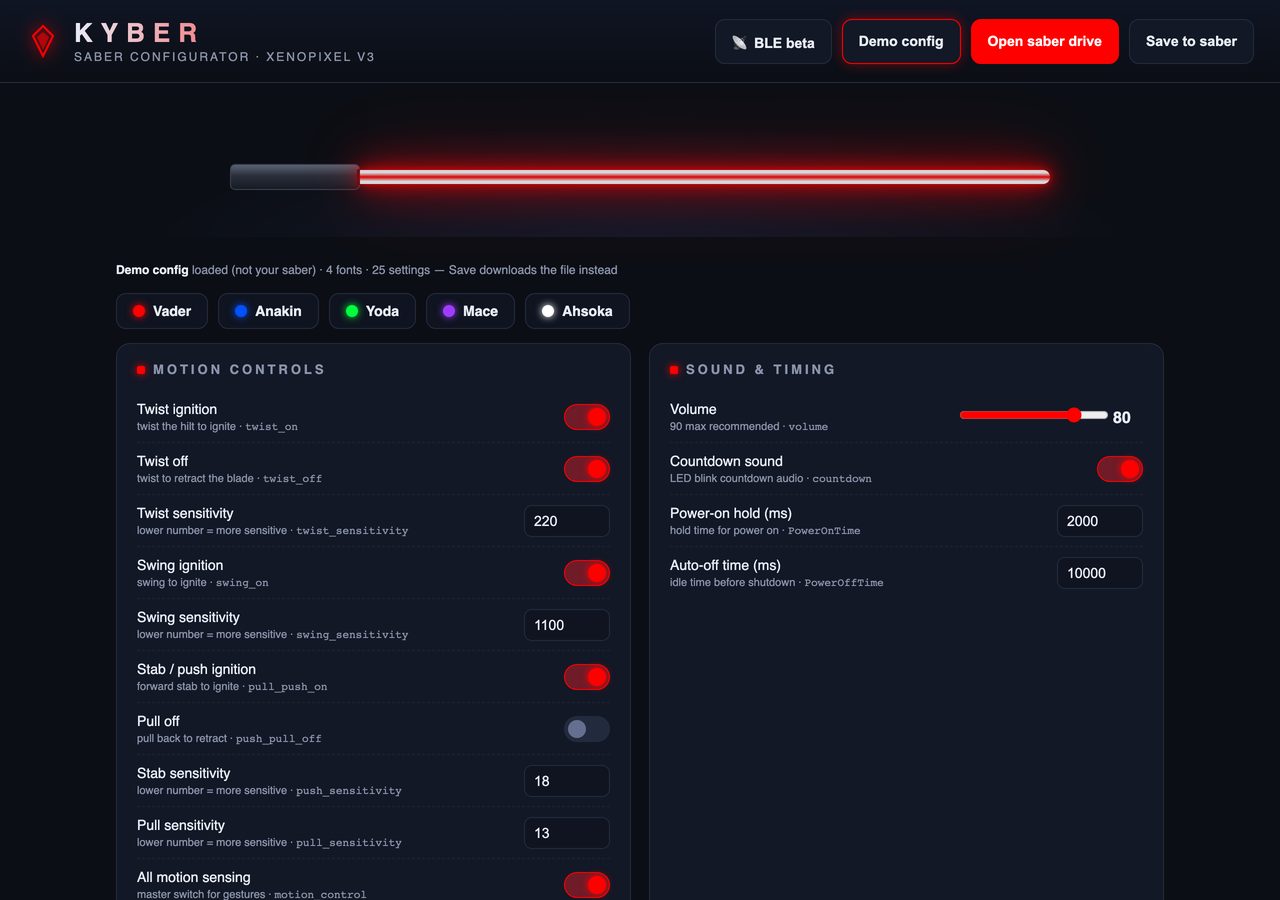The image size is (1280, 900).
Task: Click the "KYBER" app title text
Action: (137, 33)
